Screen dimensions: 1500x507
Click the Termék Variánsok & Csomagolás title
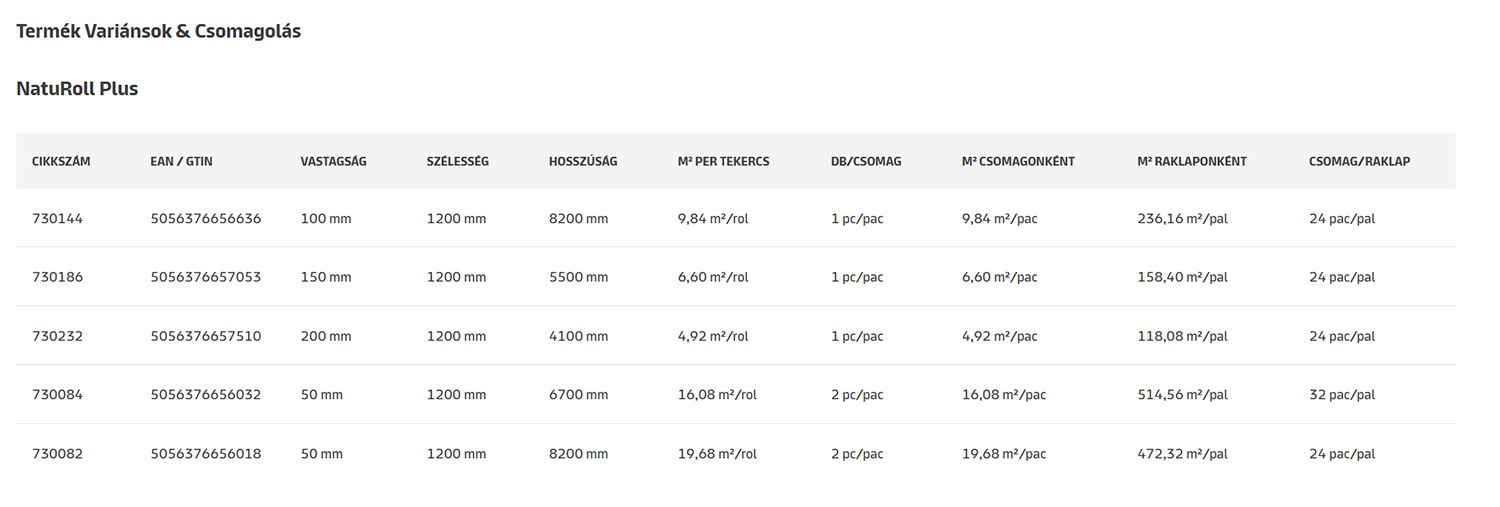coord(158,31)
